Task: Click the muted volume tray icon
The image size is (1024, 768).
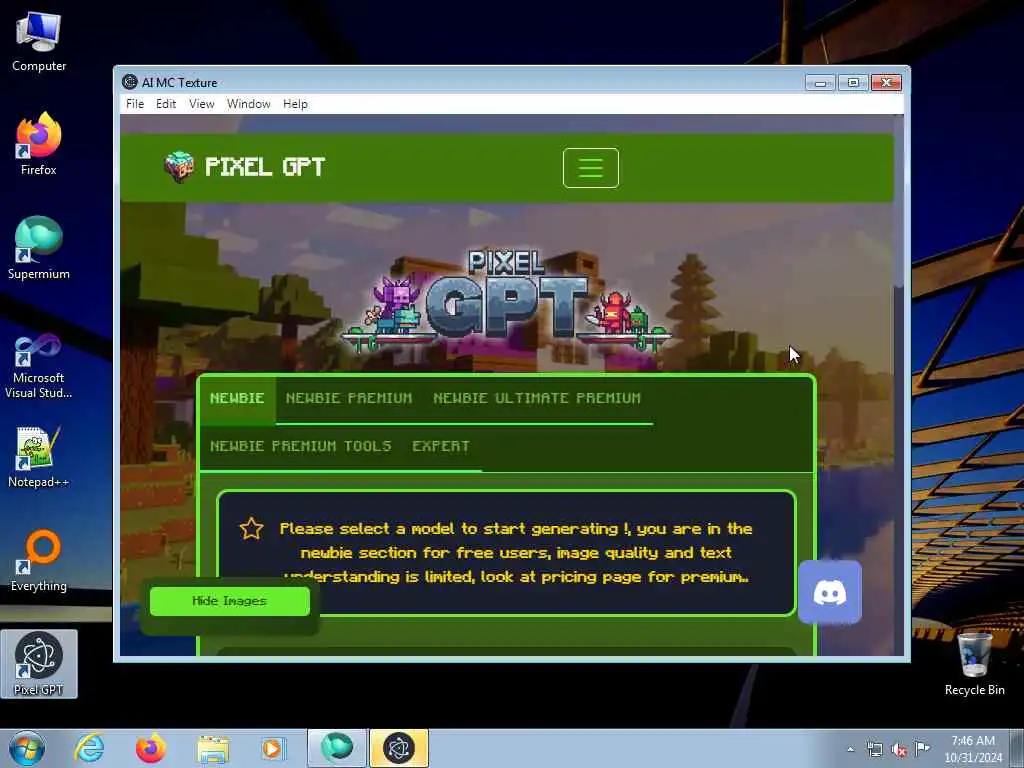Action: [899, 750]
